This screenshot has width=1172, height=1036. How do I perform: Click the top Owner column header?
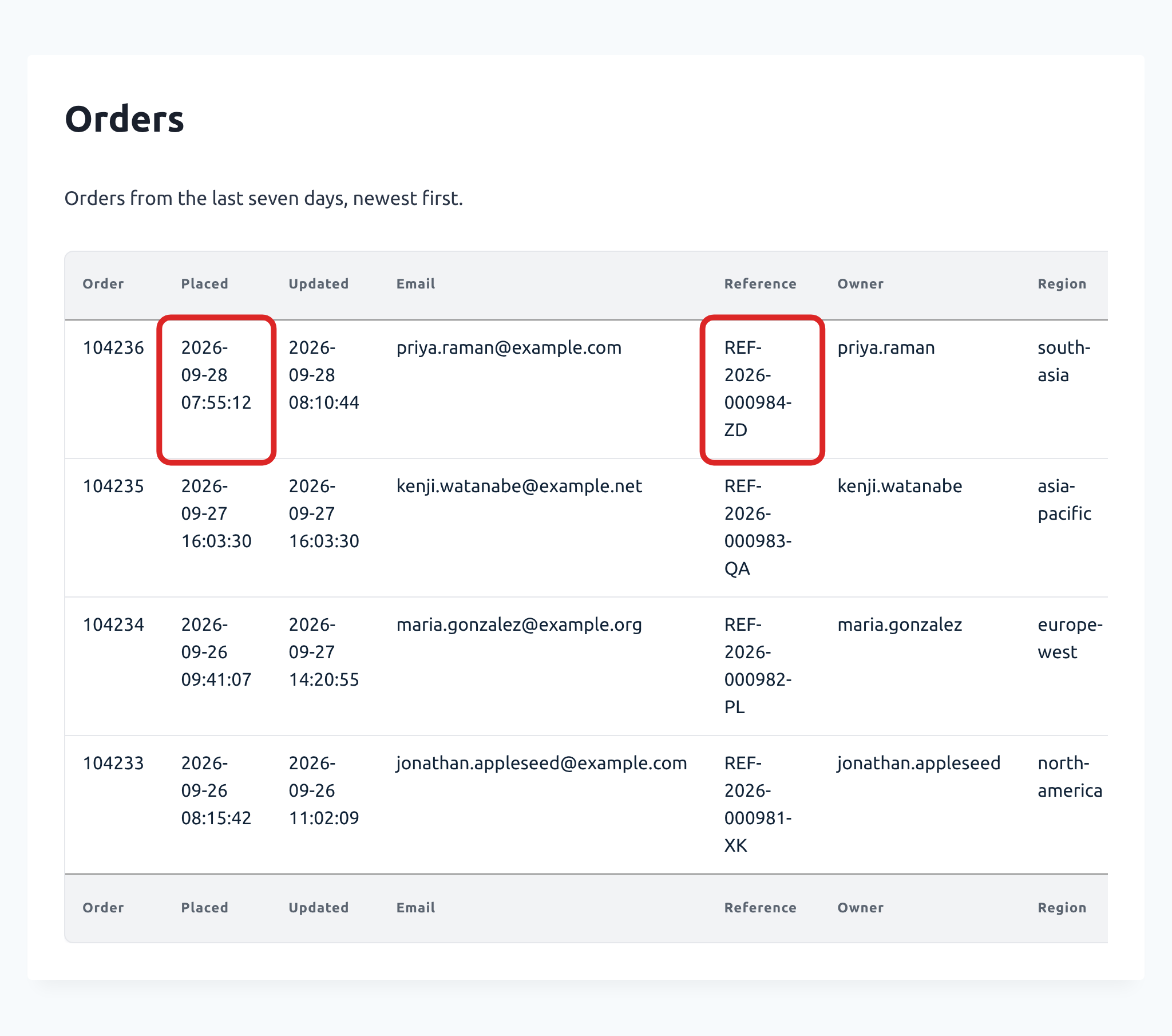coord(861,284)
